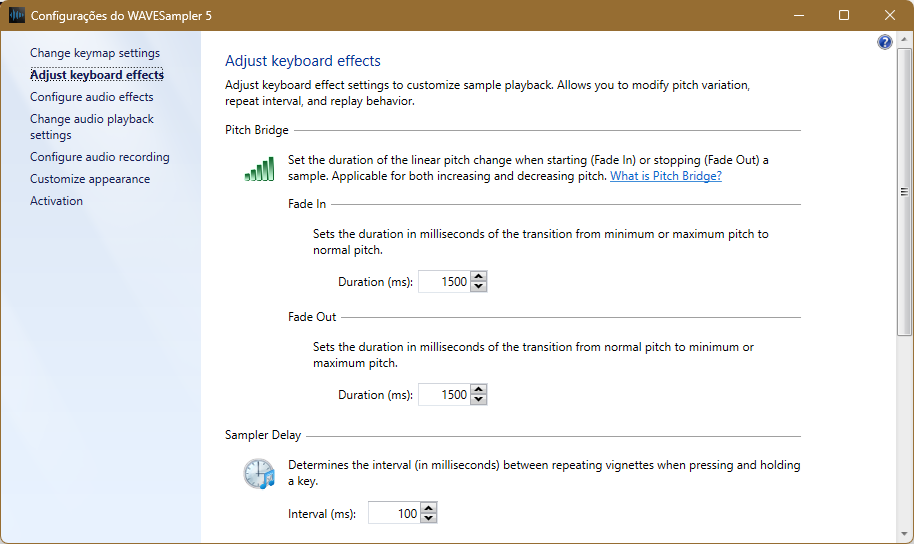The image size is (914, 544).
Task: Increase Sampler Delay interval with up arrow
Action: coord(429,508)
